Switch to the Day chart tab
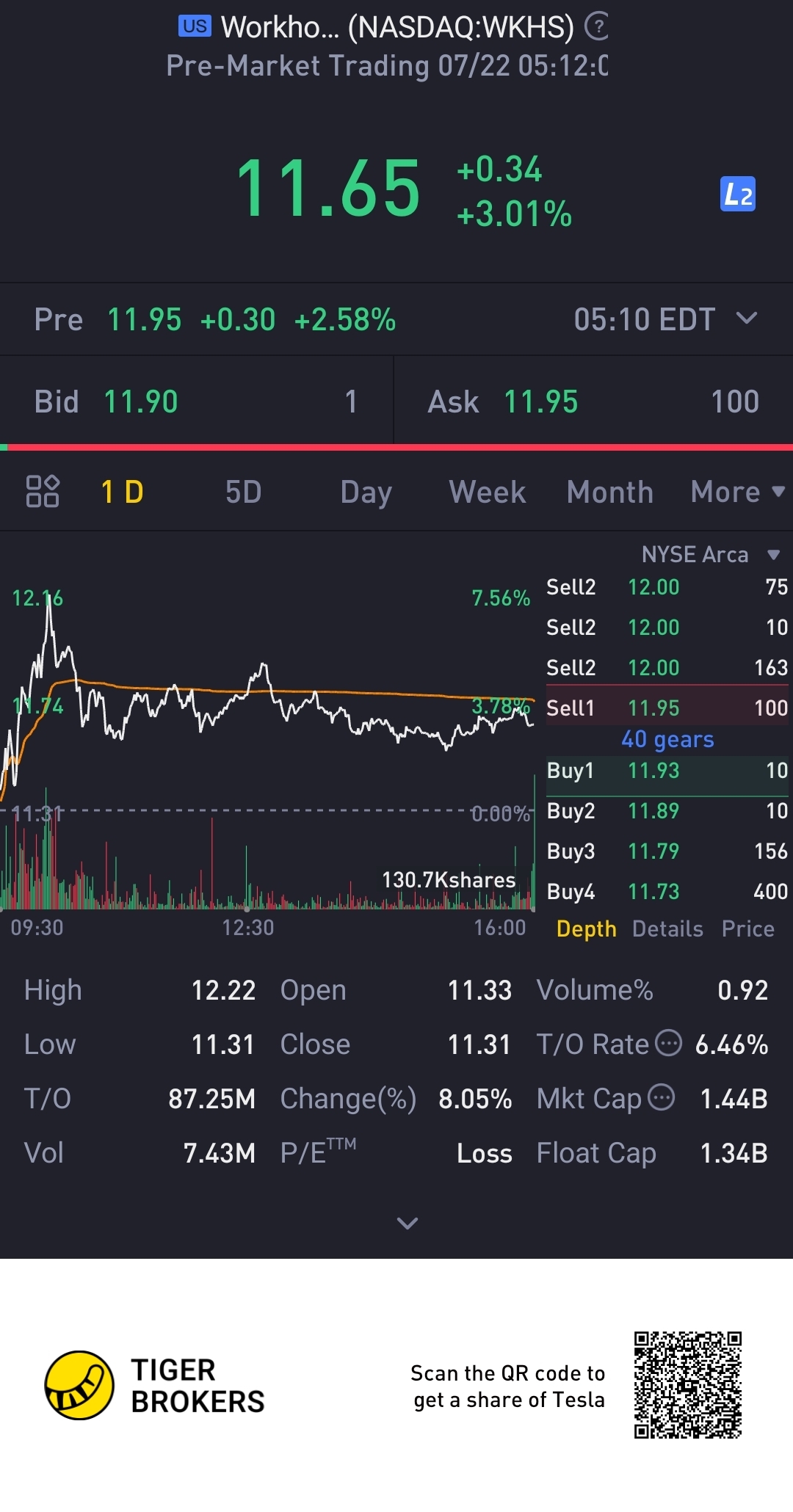The width and height of the screenshot is (793, 1512). [366, 493]
